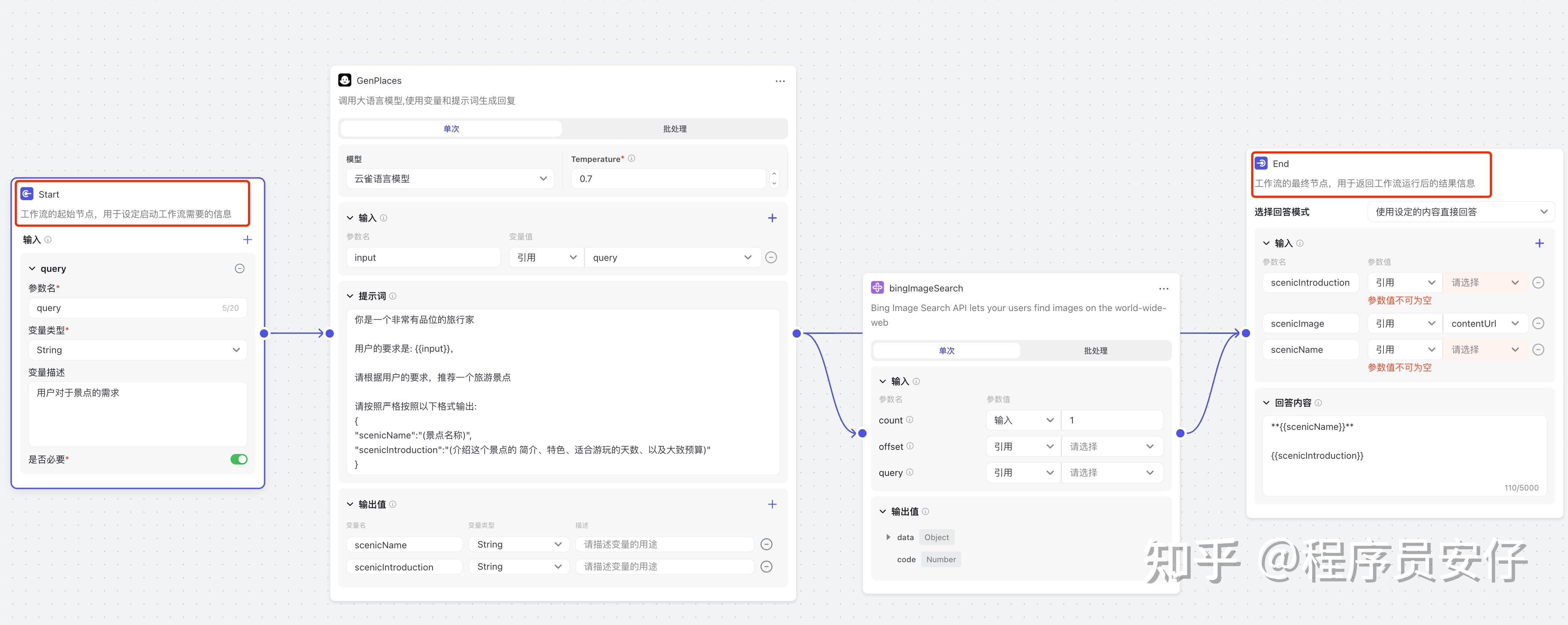
Task: Collapse the 提示词 section in GenPlaces
Action: coord(350,296)
